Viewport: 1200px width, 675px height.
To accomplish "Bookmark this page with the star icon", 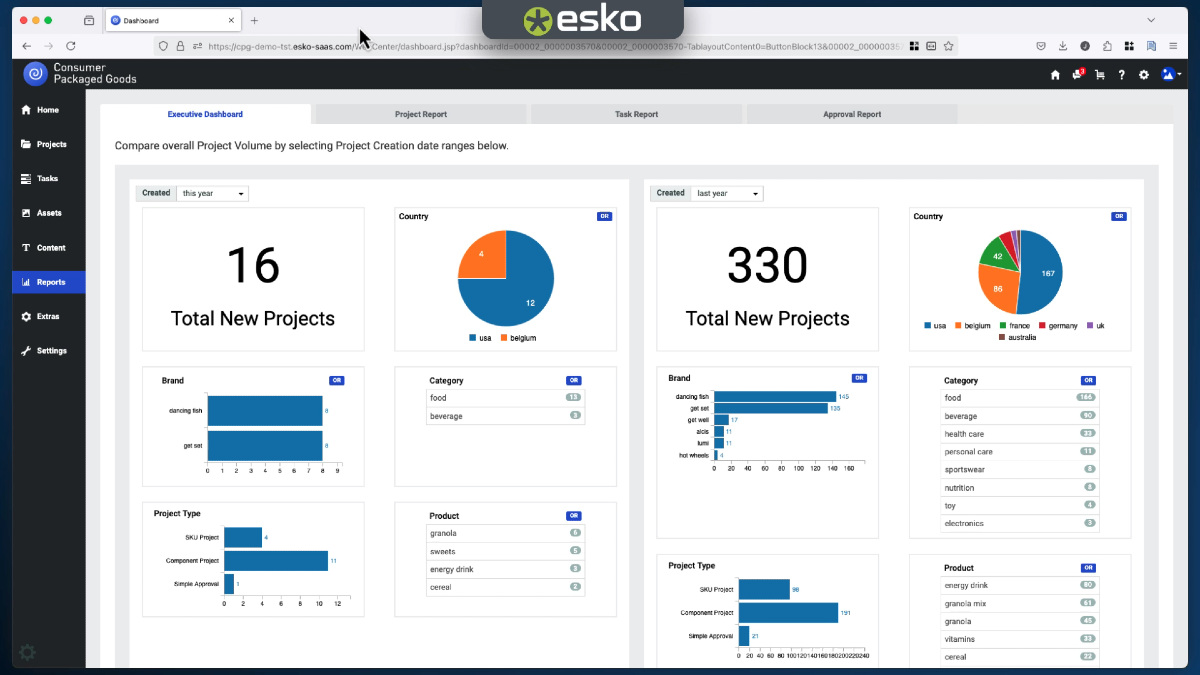I will point(948,46).
